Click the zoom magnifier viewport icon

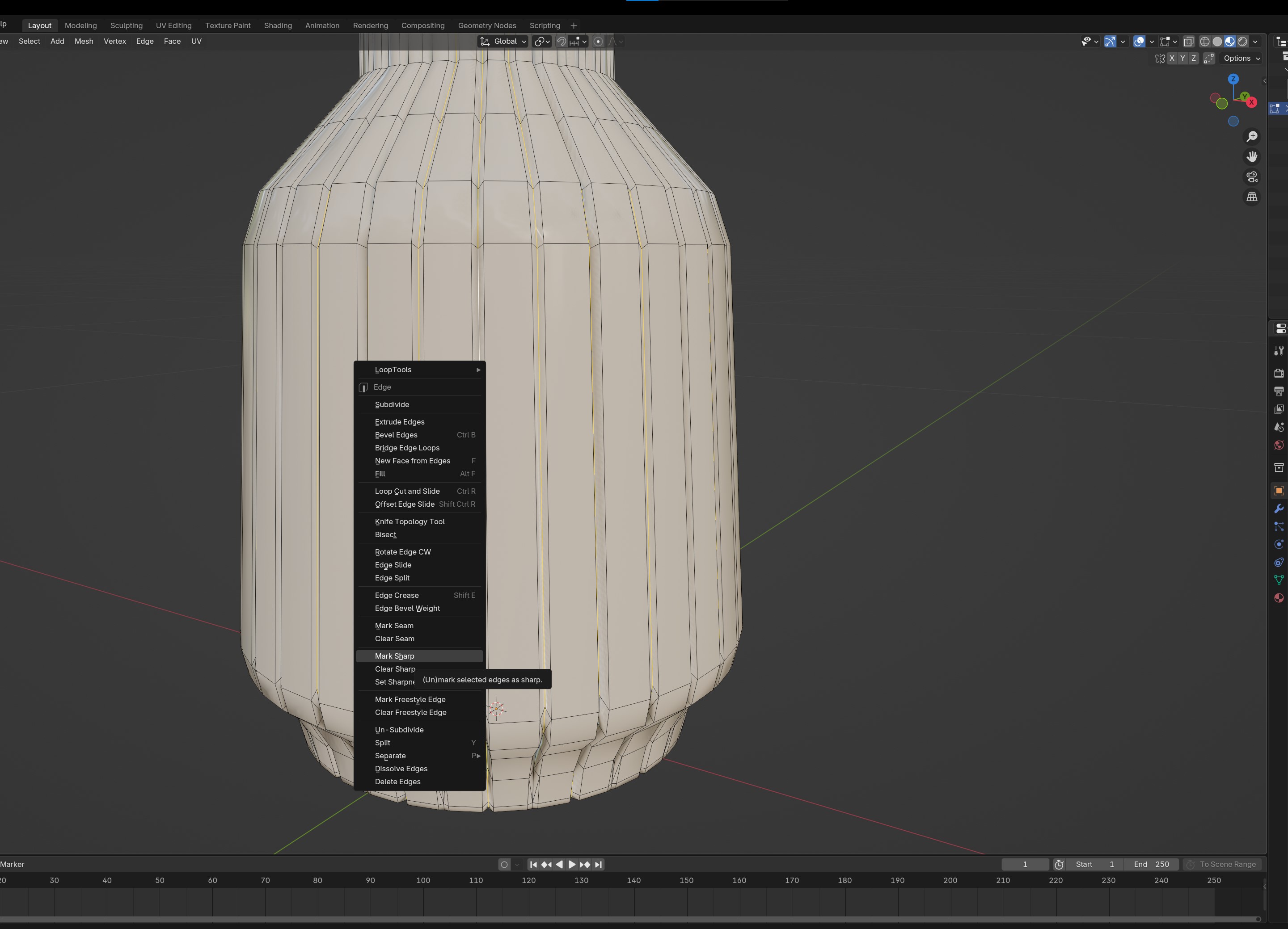pos(1252,137)
